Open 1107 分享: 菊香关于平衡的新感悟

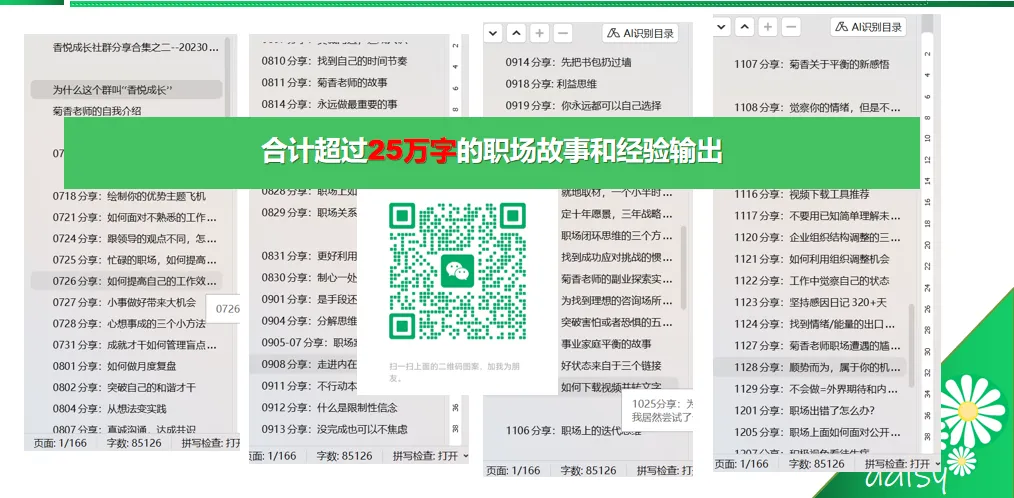(812, 64)
